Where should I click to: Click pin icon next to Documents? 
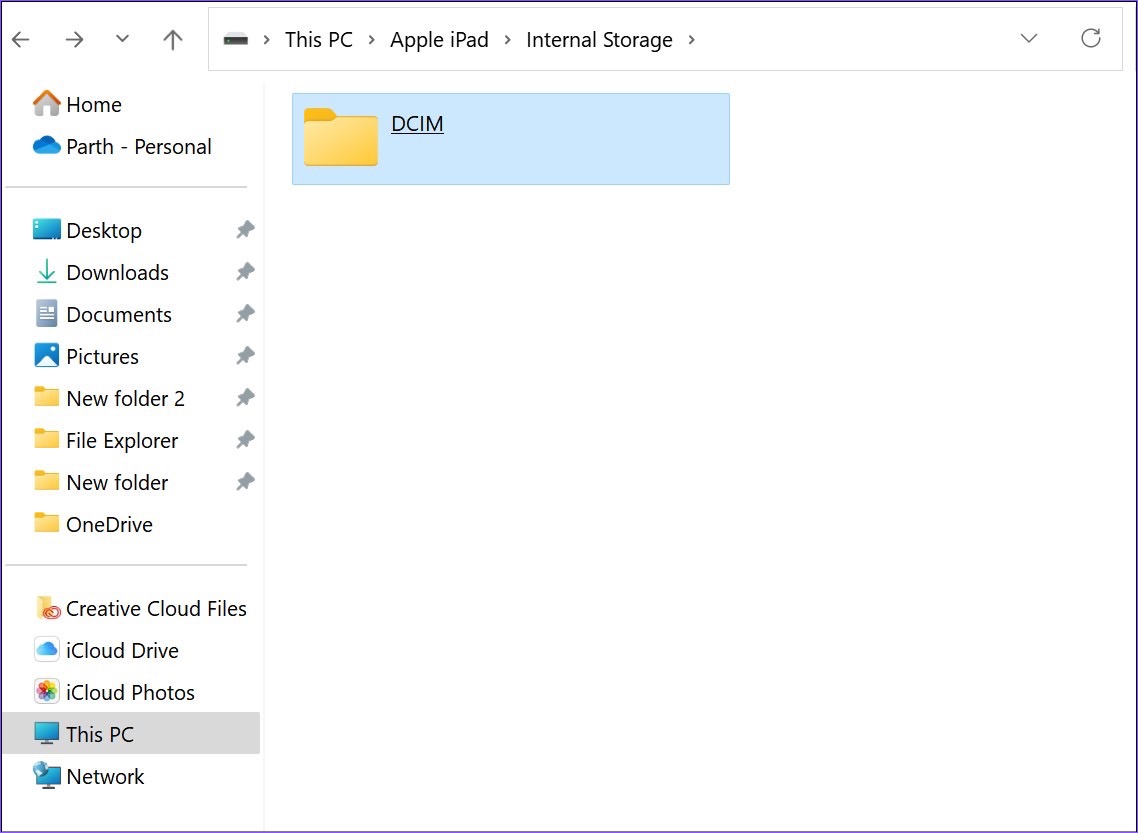(245, 314)
